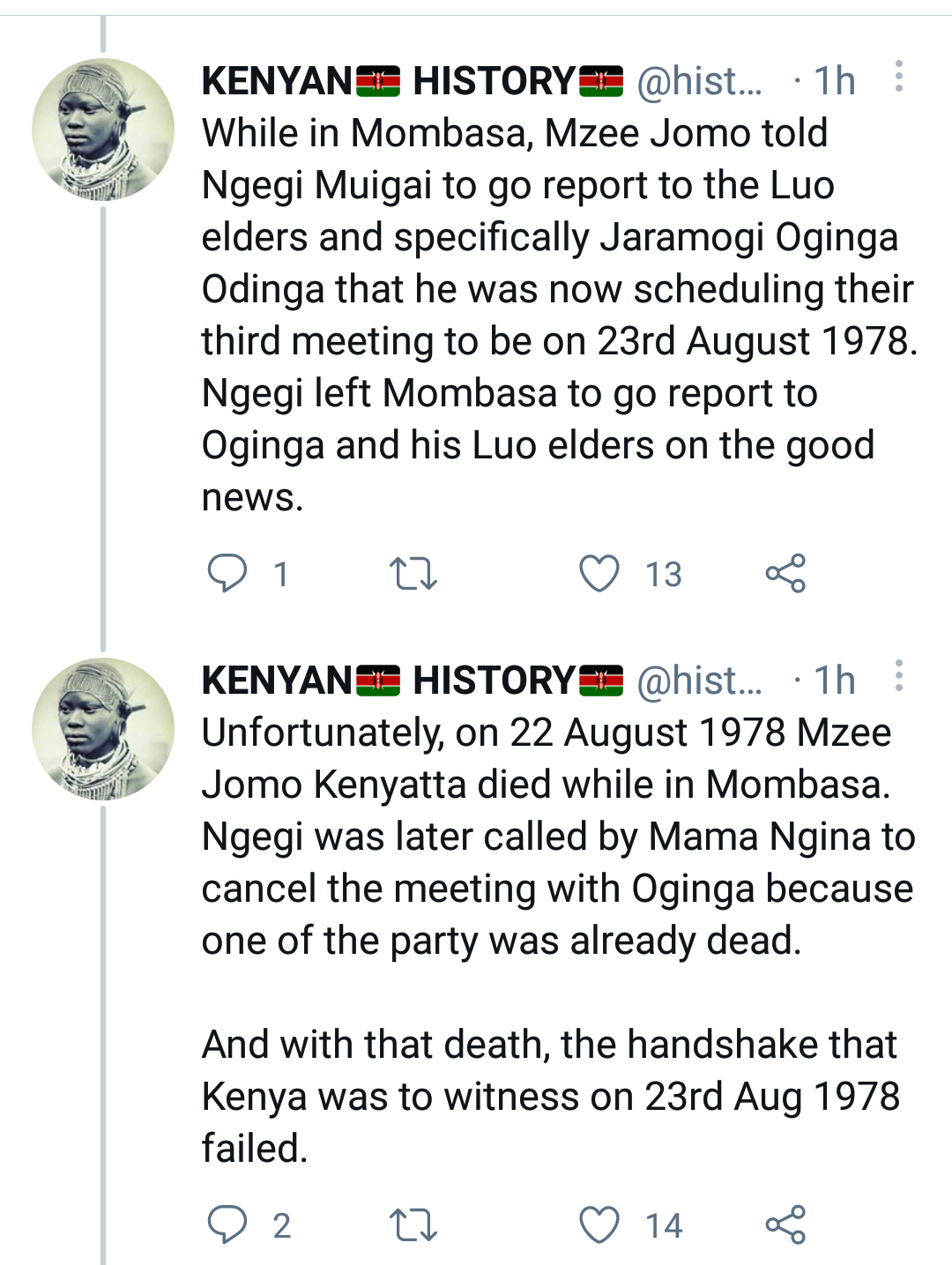This screenshot has width=952, height=1265.
Task: Share the tweet about Mama Ngina's call
Action: click(785, 1224)
